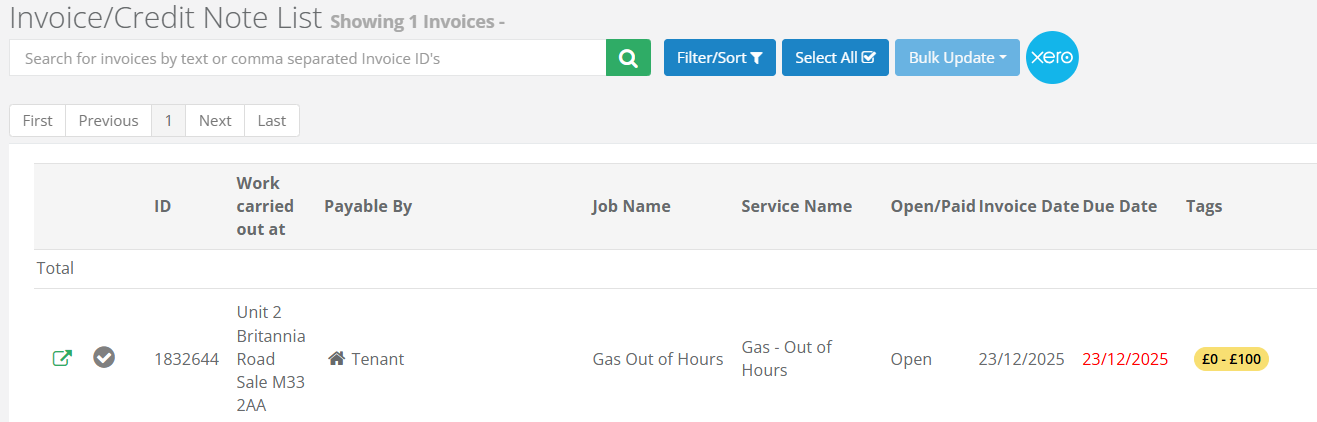Go to the First page

pos(38,120)
